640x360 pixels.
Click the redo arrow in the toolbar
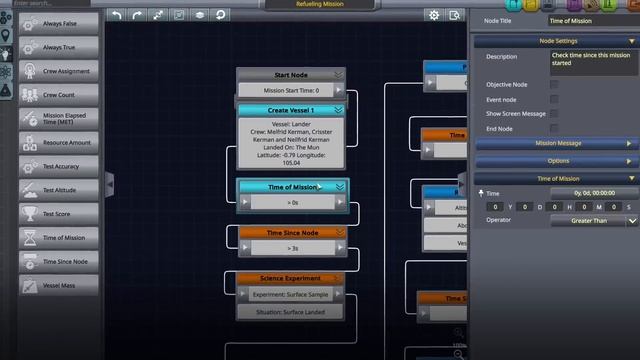[x=137, y=16]
